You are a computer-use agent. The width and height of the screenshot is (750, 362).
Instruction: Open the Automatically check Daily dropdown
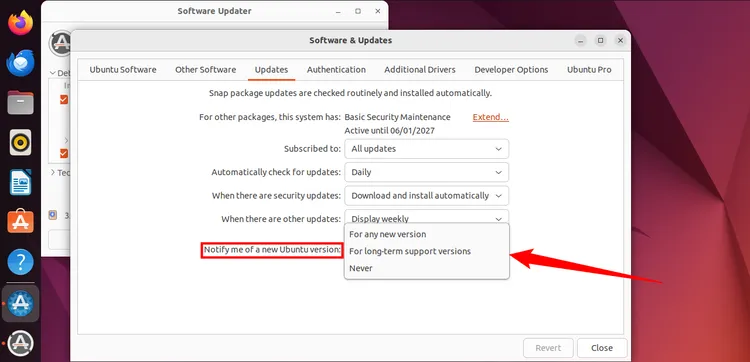tap(427, 172)
